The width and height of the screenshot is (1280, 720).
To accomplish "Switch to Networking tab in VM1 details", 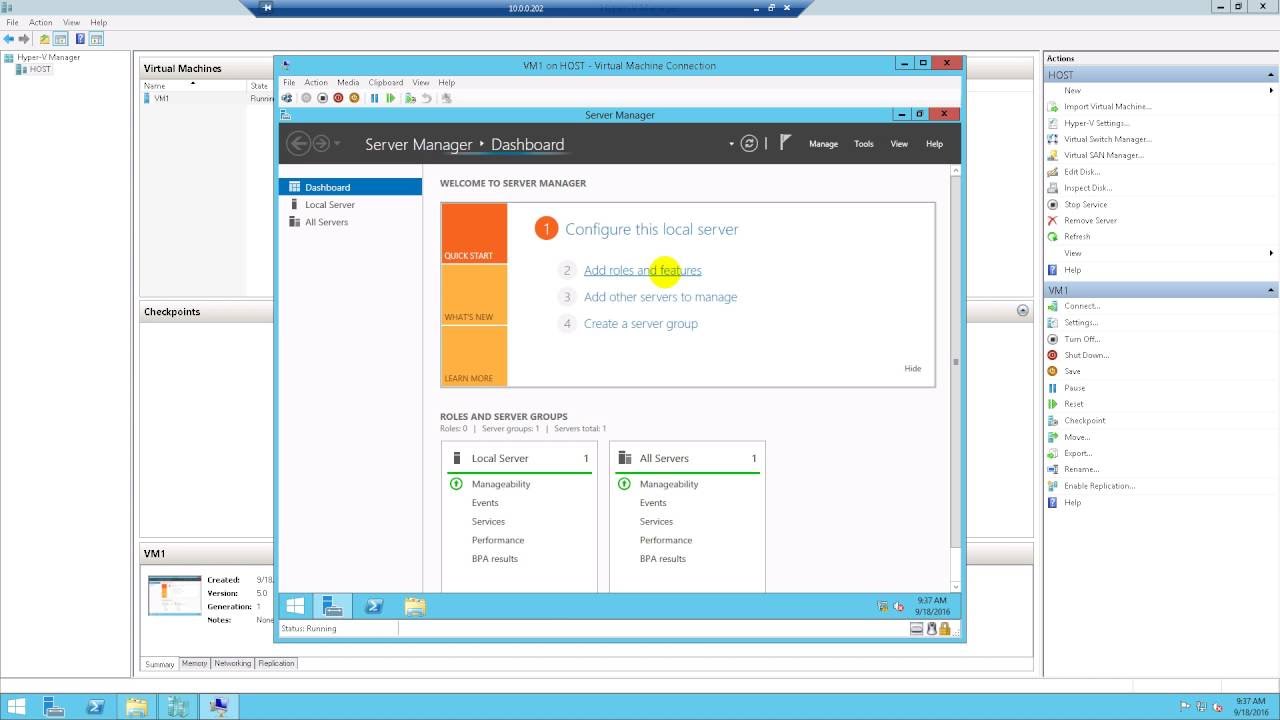I will click(x=233, y=663).
